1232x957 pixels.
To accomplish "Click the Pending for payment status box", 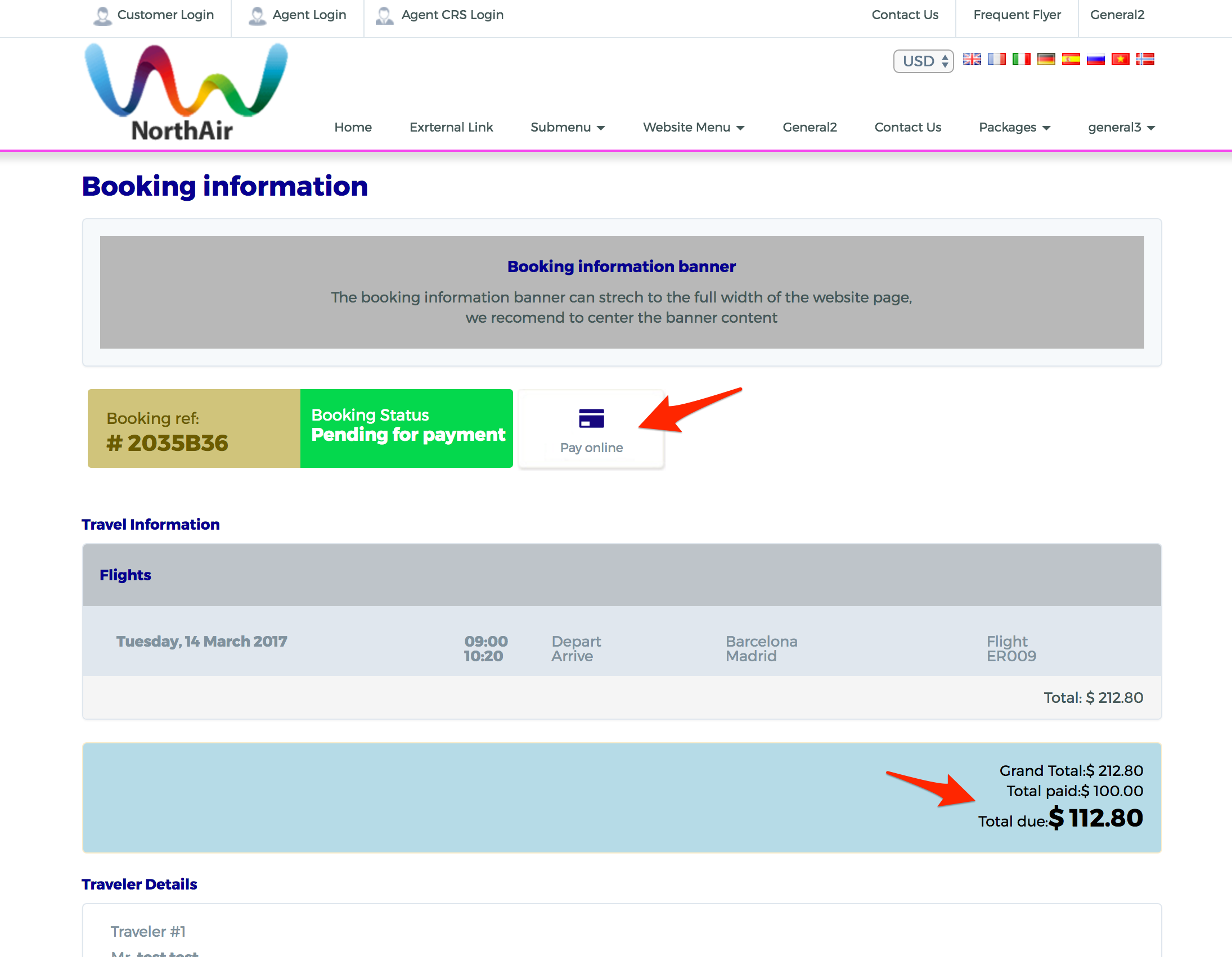I will tap(406, 428).
